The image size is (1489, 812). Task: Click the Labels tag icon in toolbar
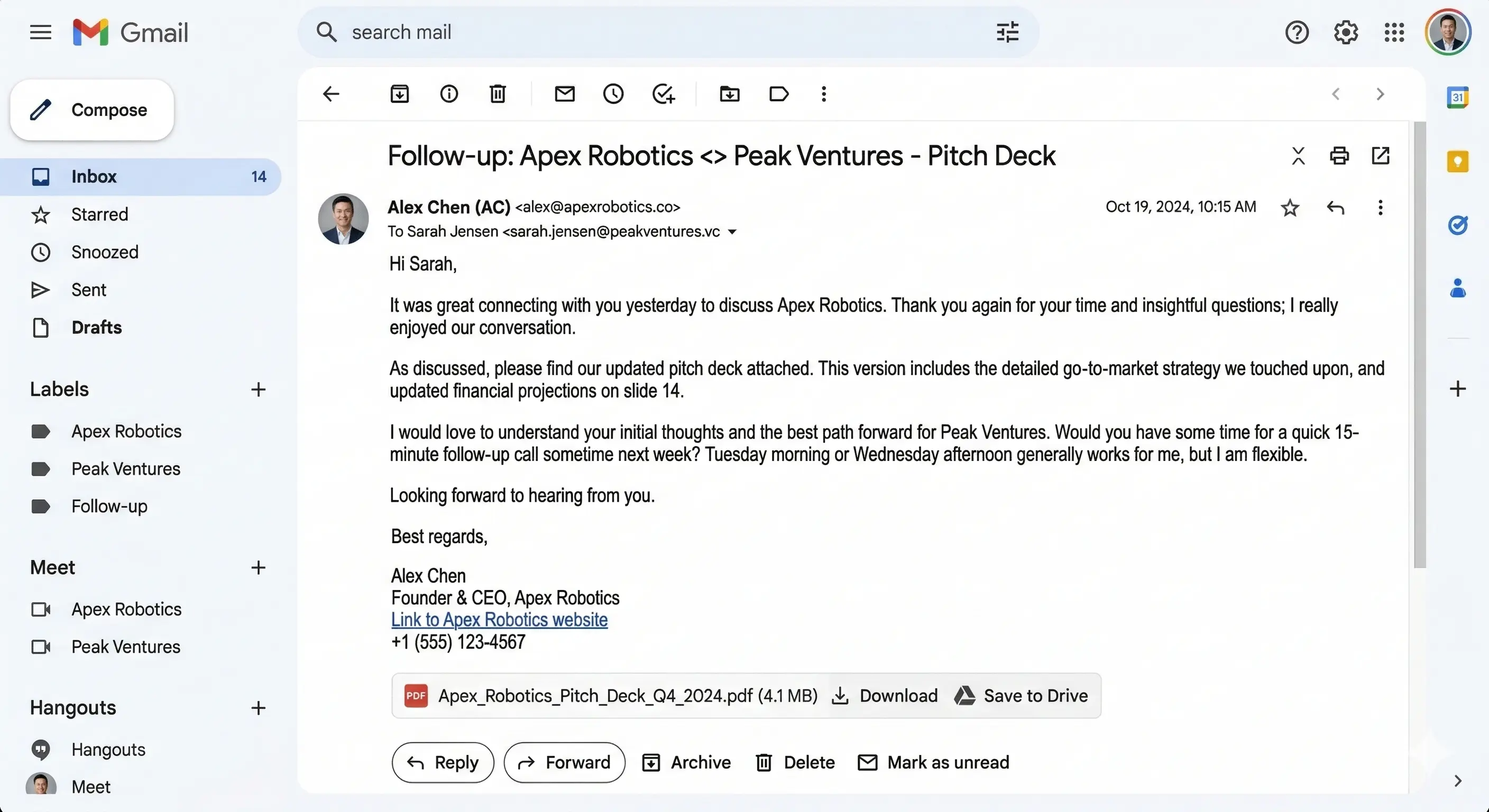pyautogui.click(x=778, y=94)
